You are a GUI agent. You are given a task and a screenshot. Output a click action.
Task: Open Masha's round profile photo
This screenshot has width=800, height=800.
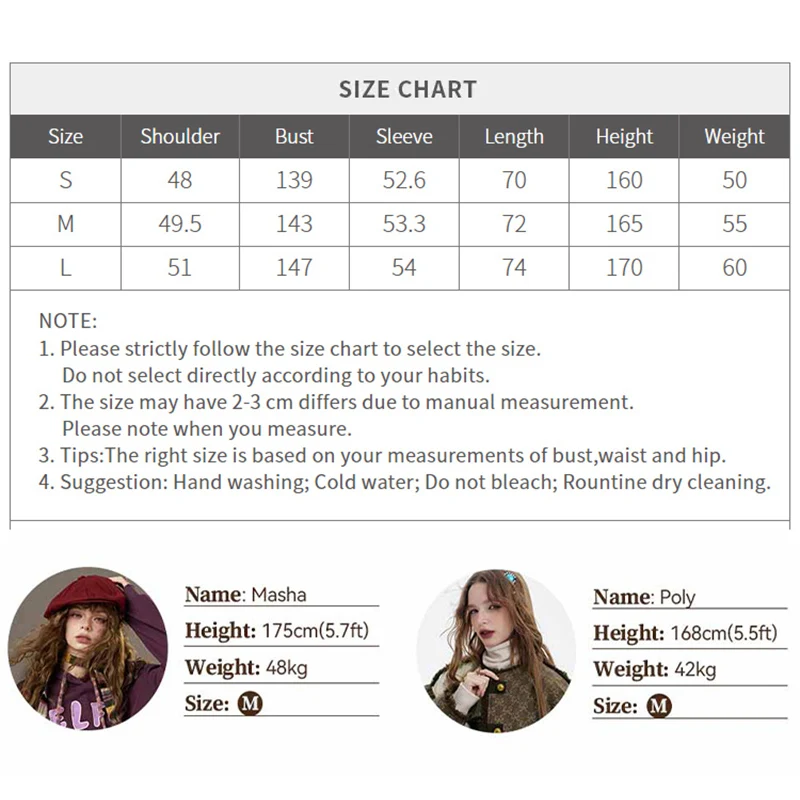[x=88, y=647]
